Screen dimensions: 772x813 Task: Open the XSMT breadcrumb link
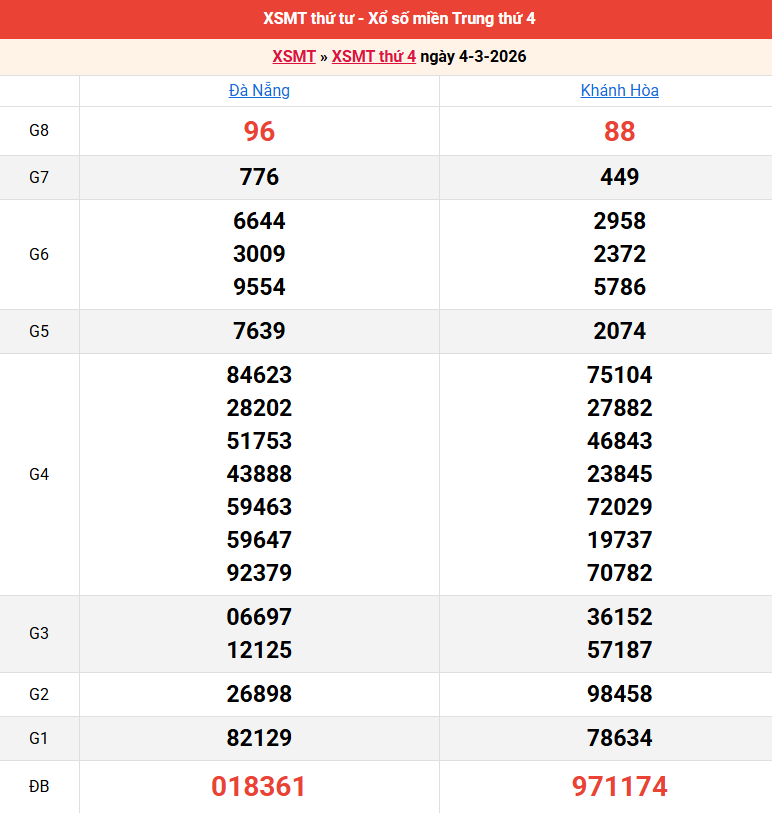click(293, 56)
